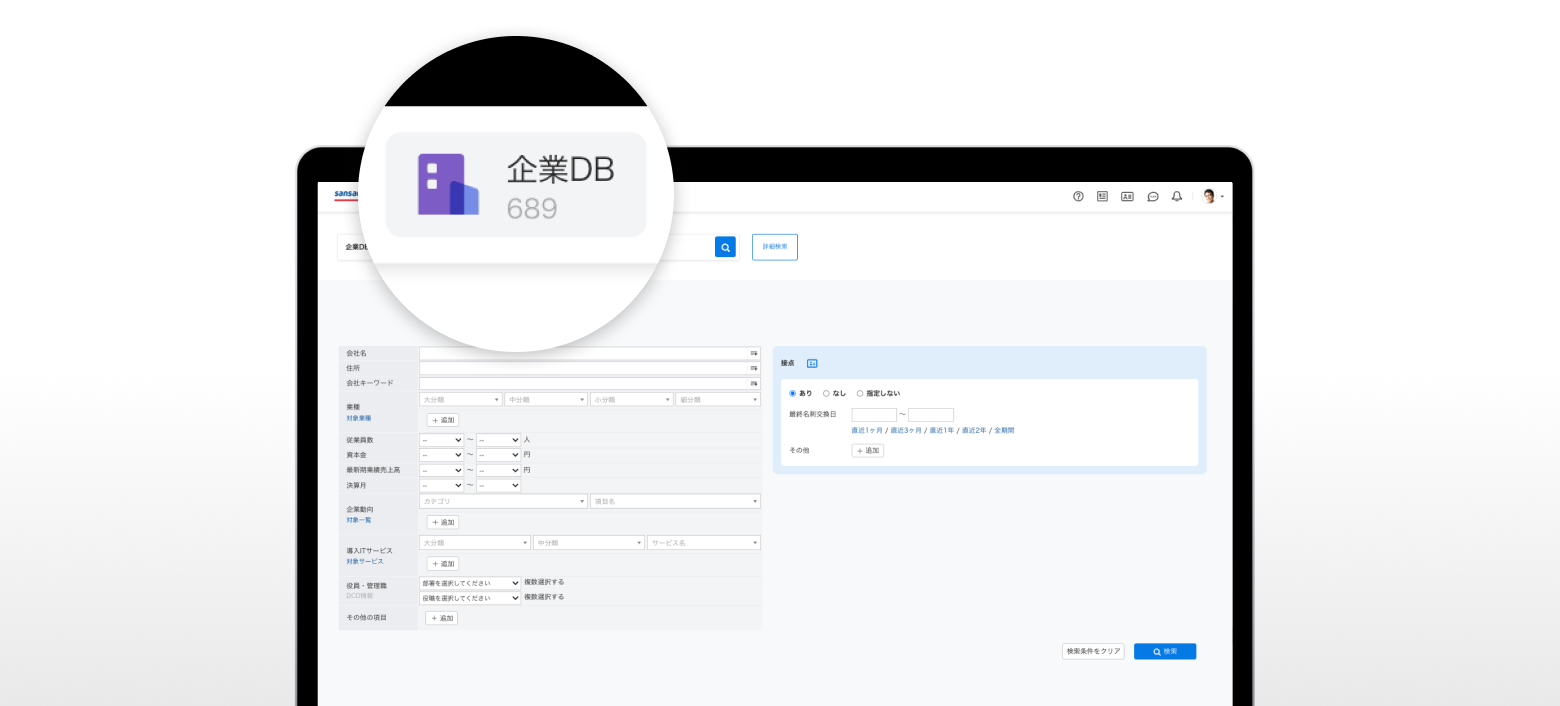The width and height of the screenshot is (1560, 706).
Task: Click 追加 button for その他の項目
Action: pyautogui.click(x=442, y=618)
